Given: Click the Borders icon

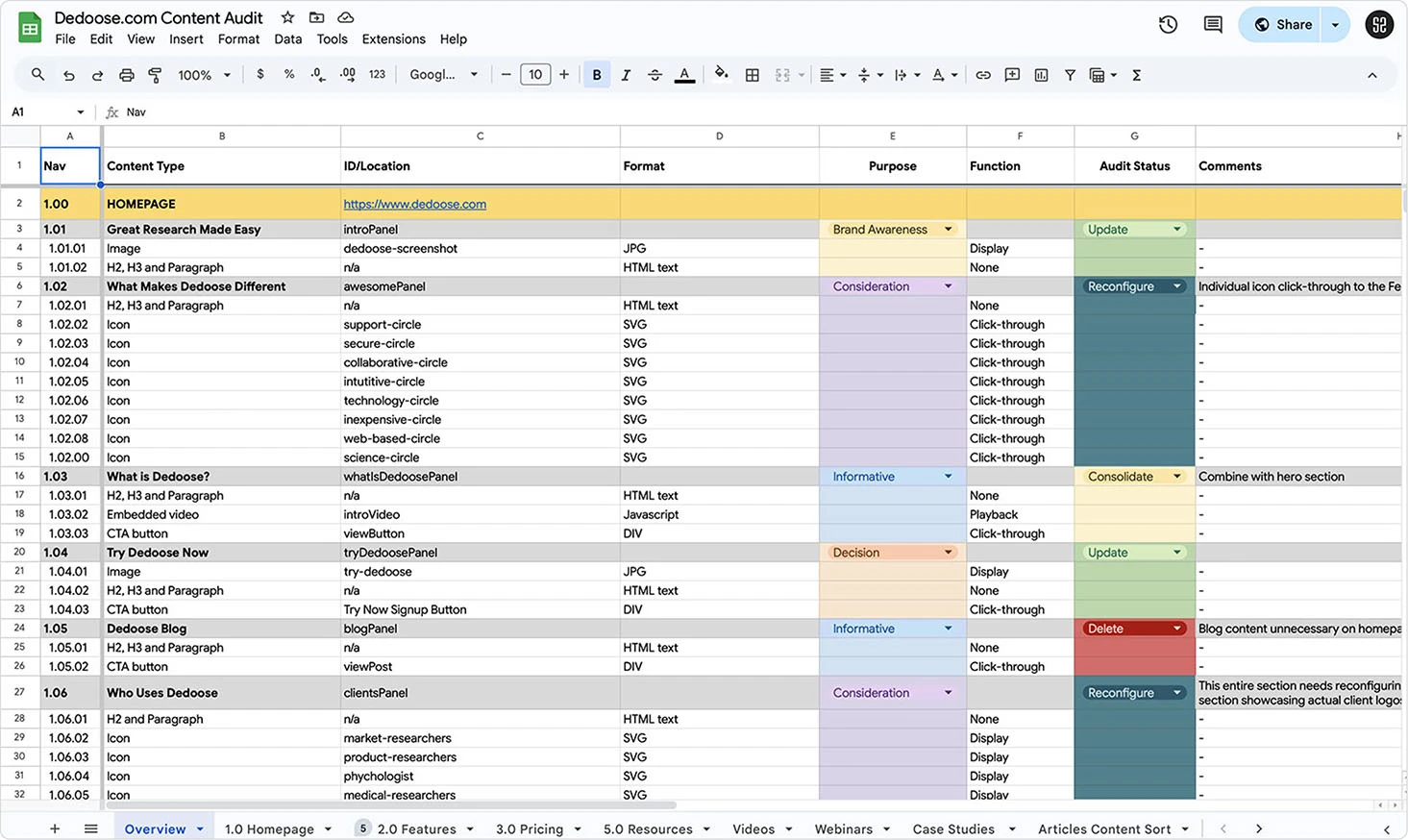Looking at the screenshot, I should click(x=752, y=74).
